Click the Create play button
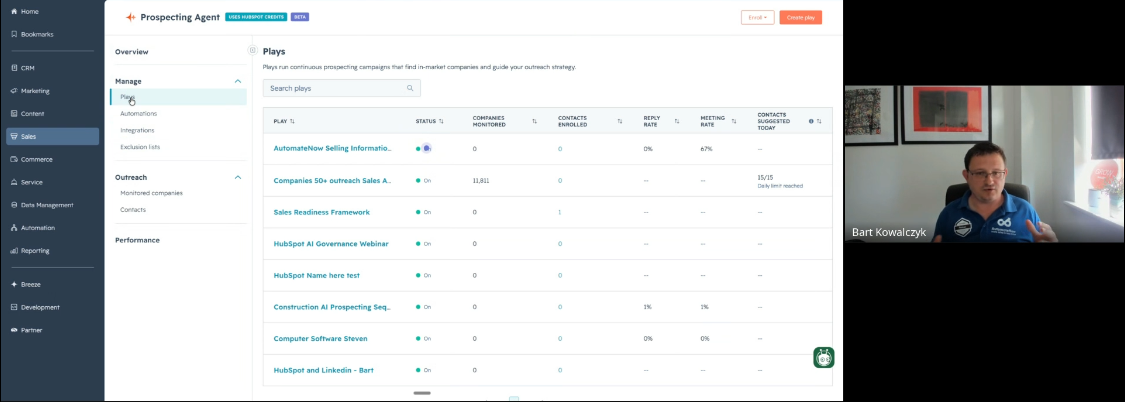Screen dimensions: 1125x402 point(801,17)
